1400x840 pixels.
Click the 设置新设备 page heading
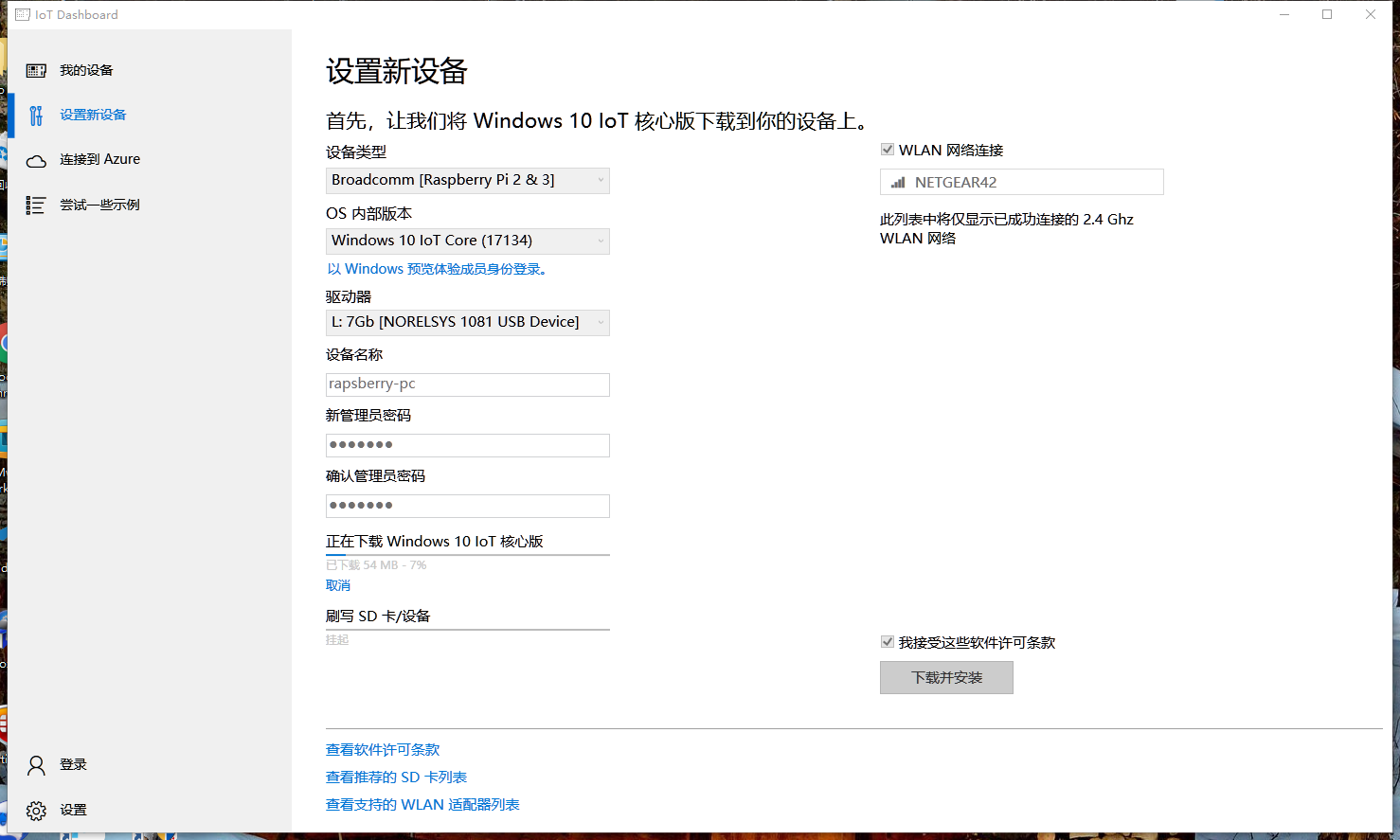click(397, 71)
